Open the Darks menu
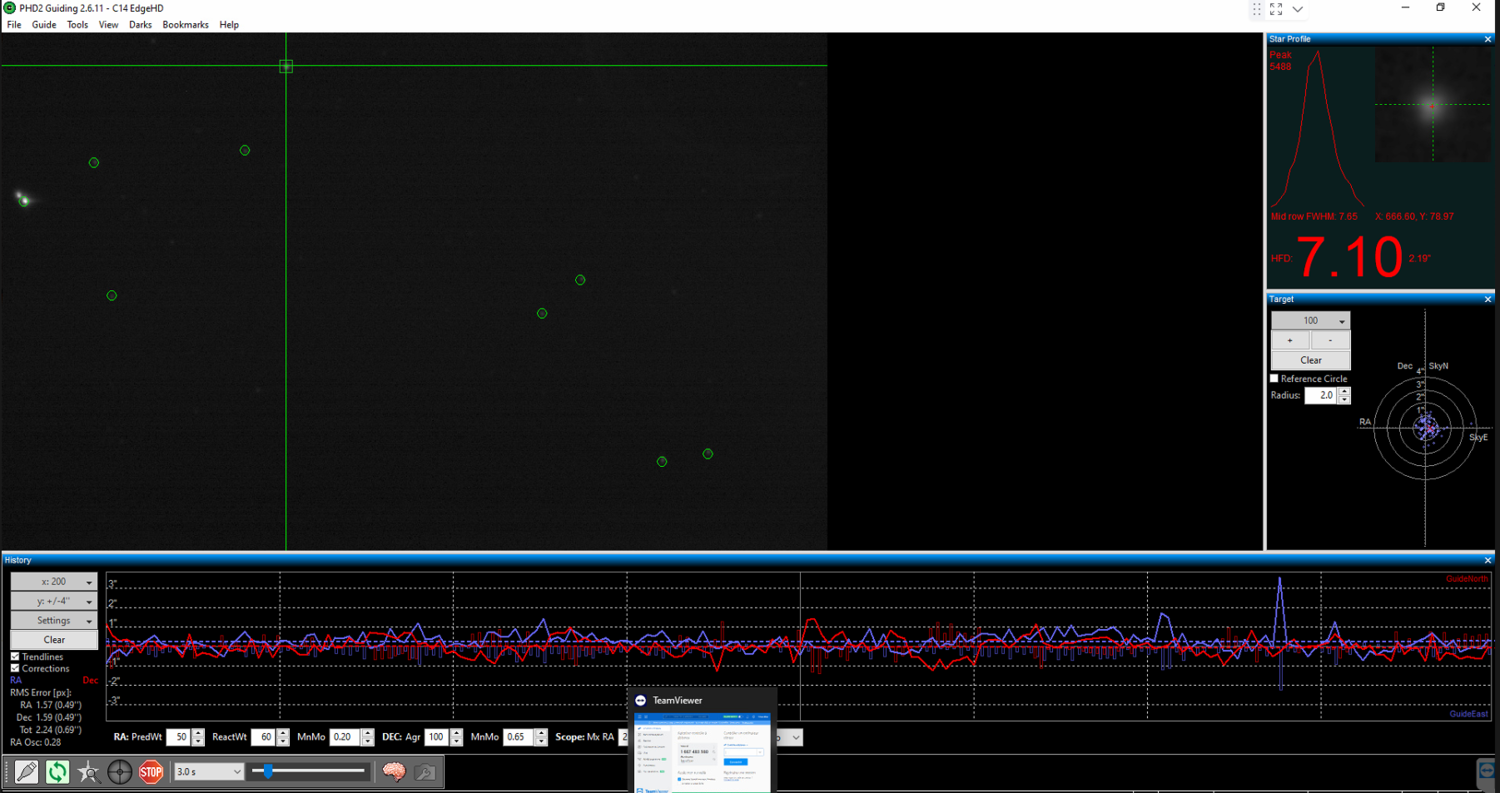The width and height of the screenshot is (1500, 793). click(x=140, y=25)
